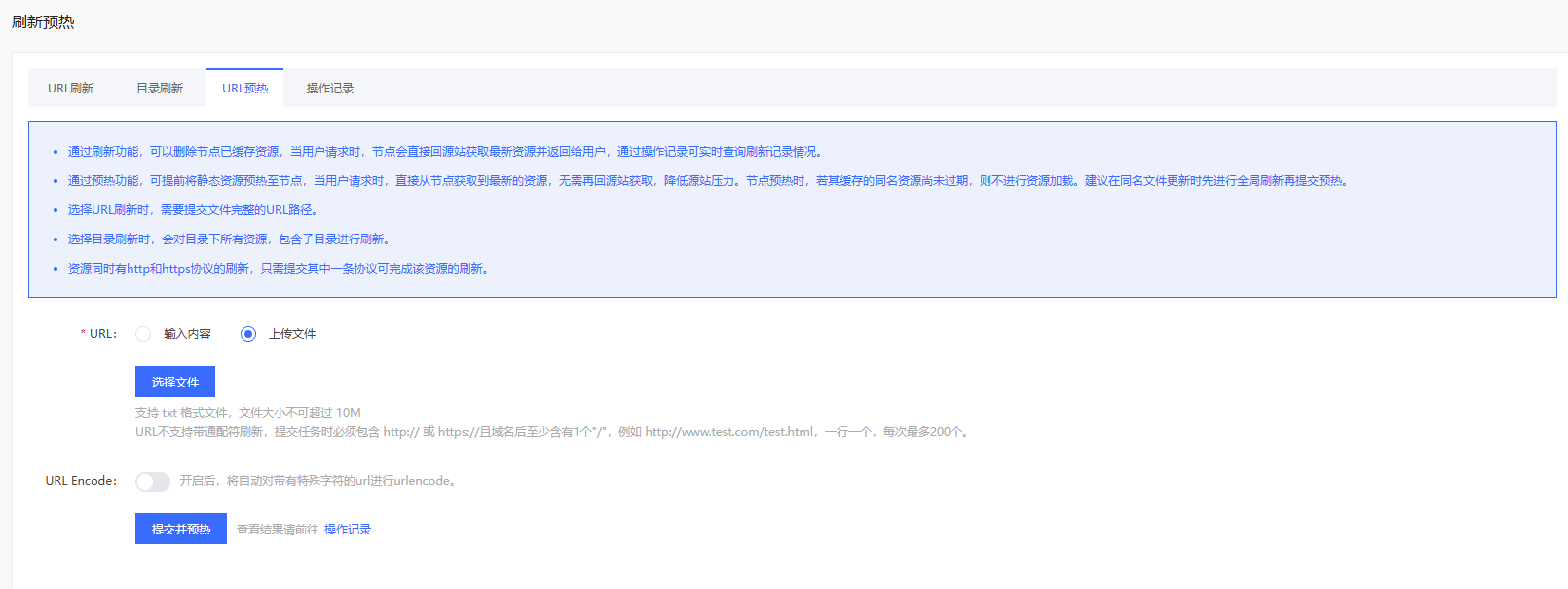
Task: Choose the 输入内容 radio option
Action: 144,334
